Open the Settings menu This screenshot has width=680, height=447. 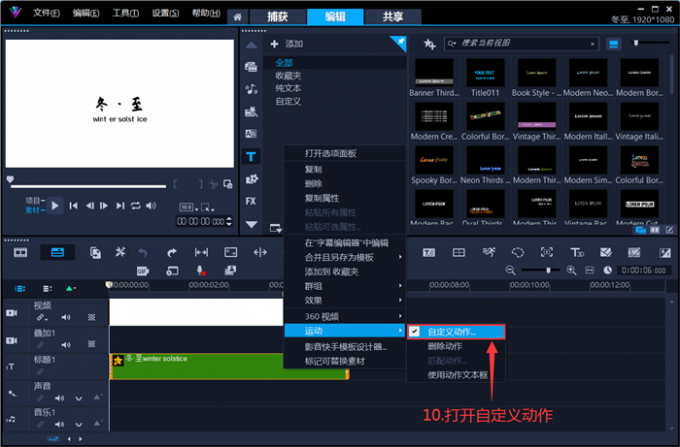tap(165, 13)
